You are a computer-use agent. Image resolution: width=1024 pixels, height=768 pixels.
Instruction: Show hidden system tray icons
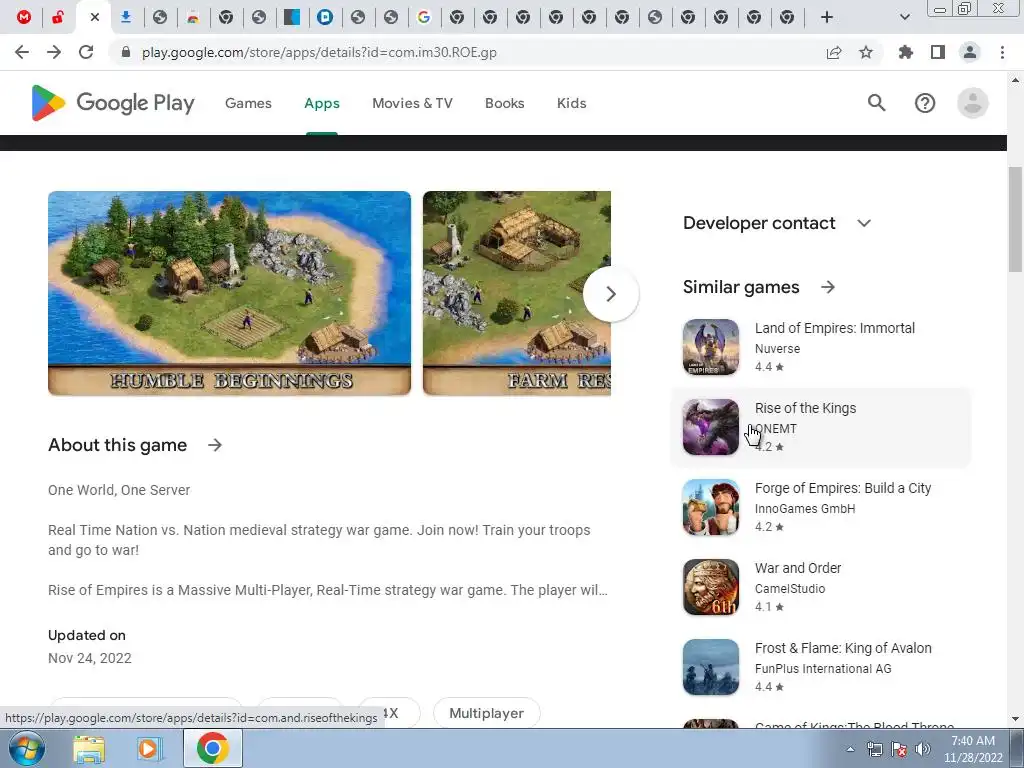[x=850, y=749]
